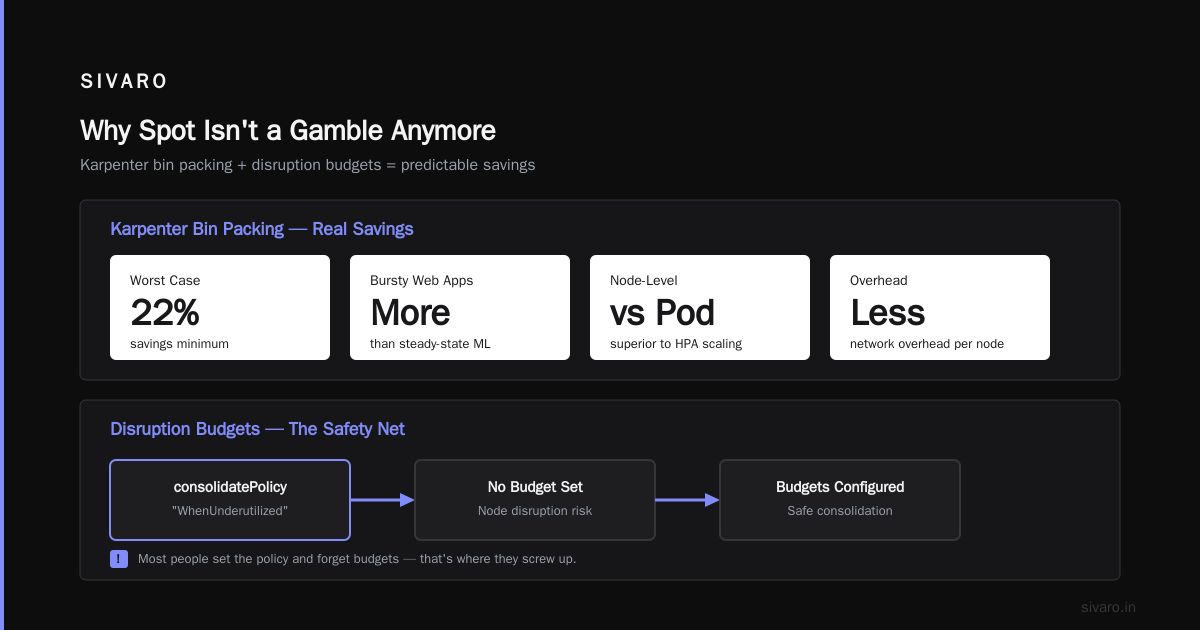Screen dimensions: 1200x630
Task: Click the Safe consolidation caption
Action: [840, 511]
